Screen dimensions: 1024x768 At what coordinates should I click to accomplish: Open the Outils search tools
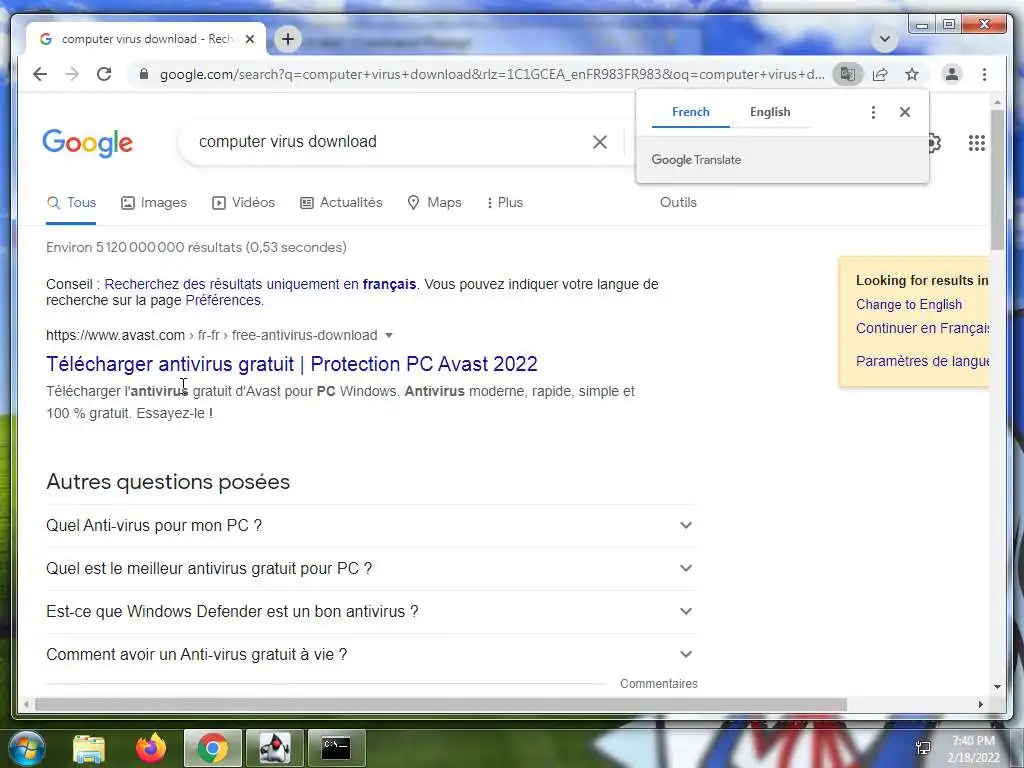[678, 202]
